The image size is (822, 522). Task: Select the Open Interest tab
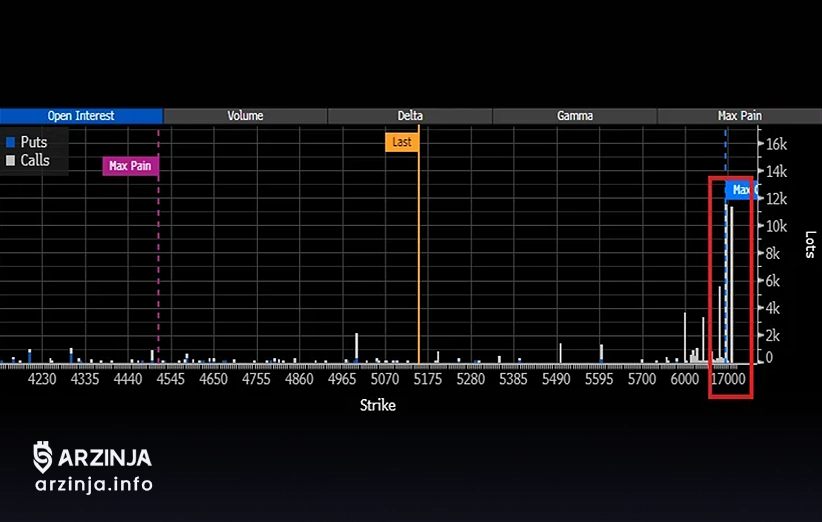point(80,116)
